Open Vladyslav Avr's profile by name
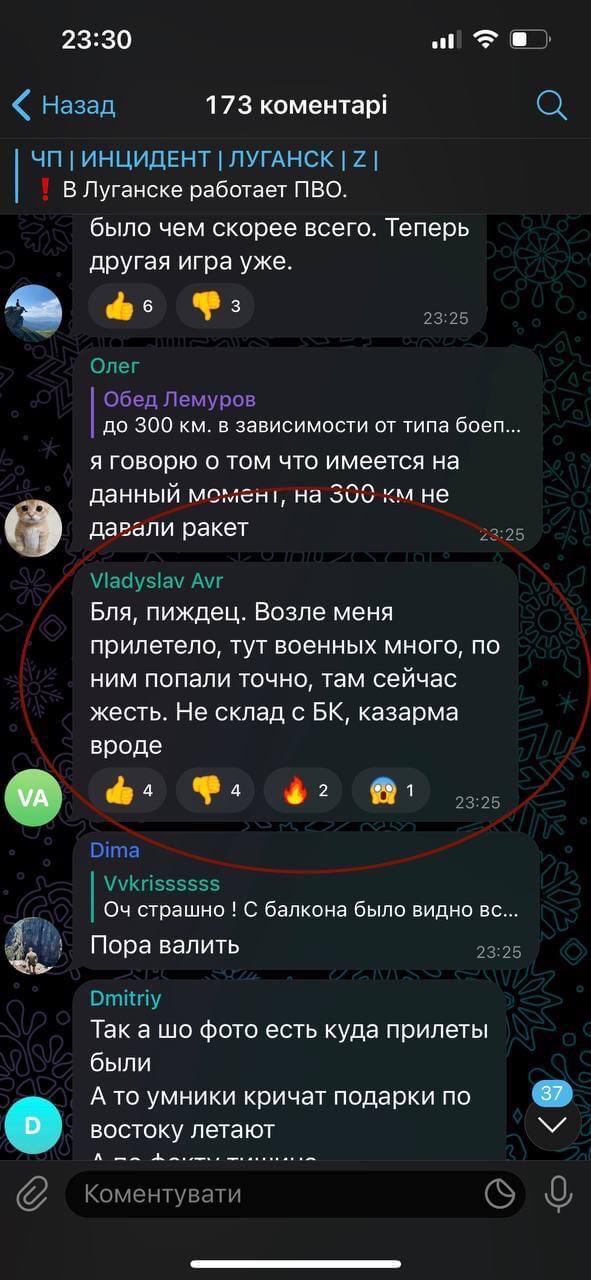 [157, 581]
